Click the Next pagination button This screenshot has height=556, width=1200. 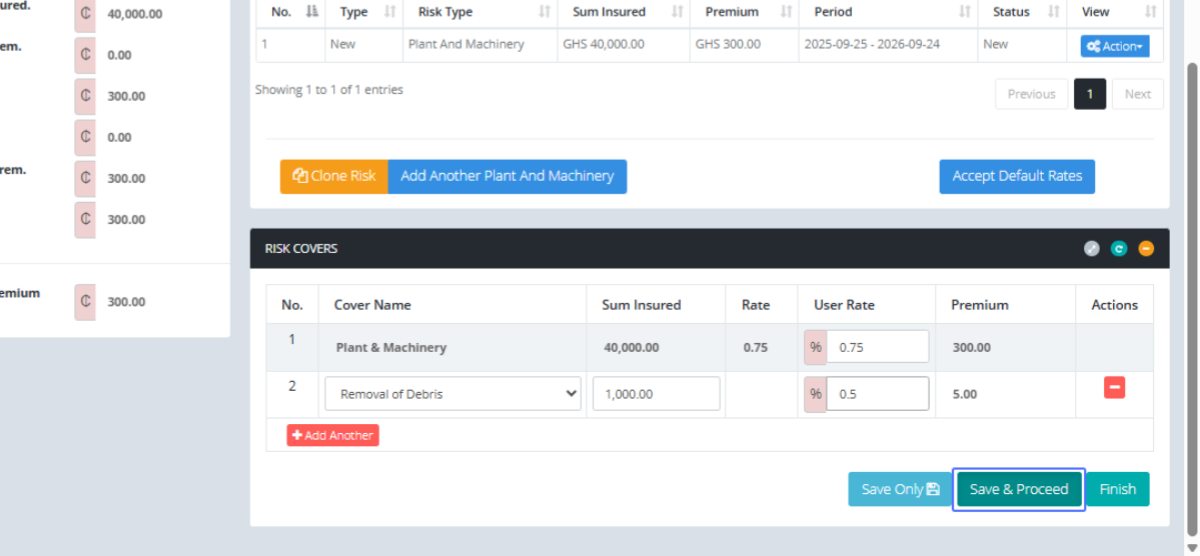coord(1137,94)
